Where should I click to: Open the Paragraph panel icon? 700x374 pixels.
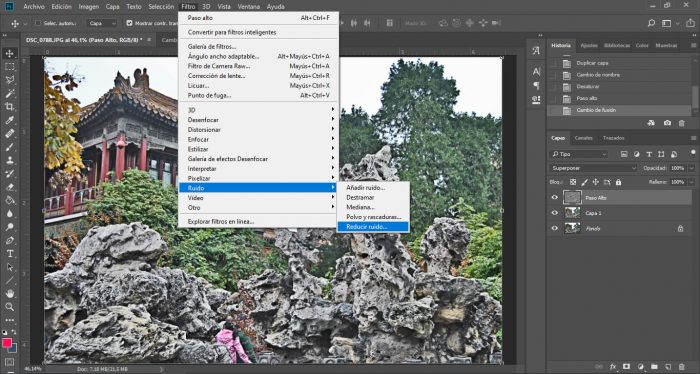[x=536, y=85]
